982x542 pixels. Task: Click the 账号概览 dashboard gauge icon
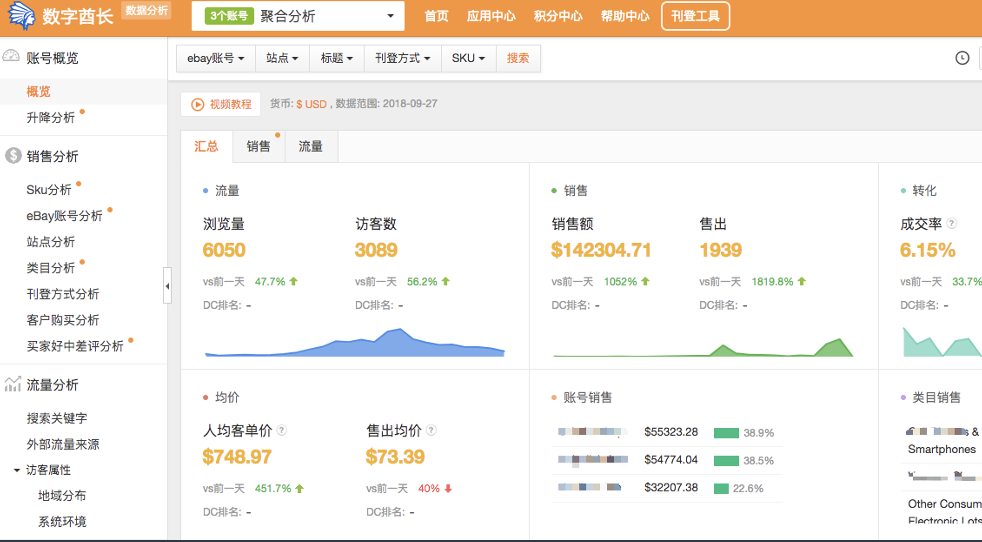11,56
